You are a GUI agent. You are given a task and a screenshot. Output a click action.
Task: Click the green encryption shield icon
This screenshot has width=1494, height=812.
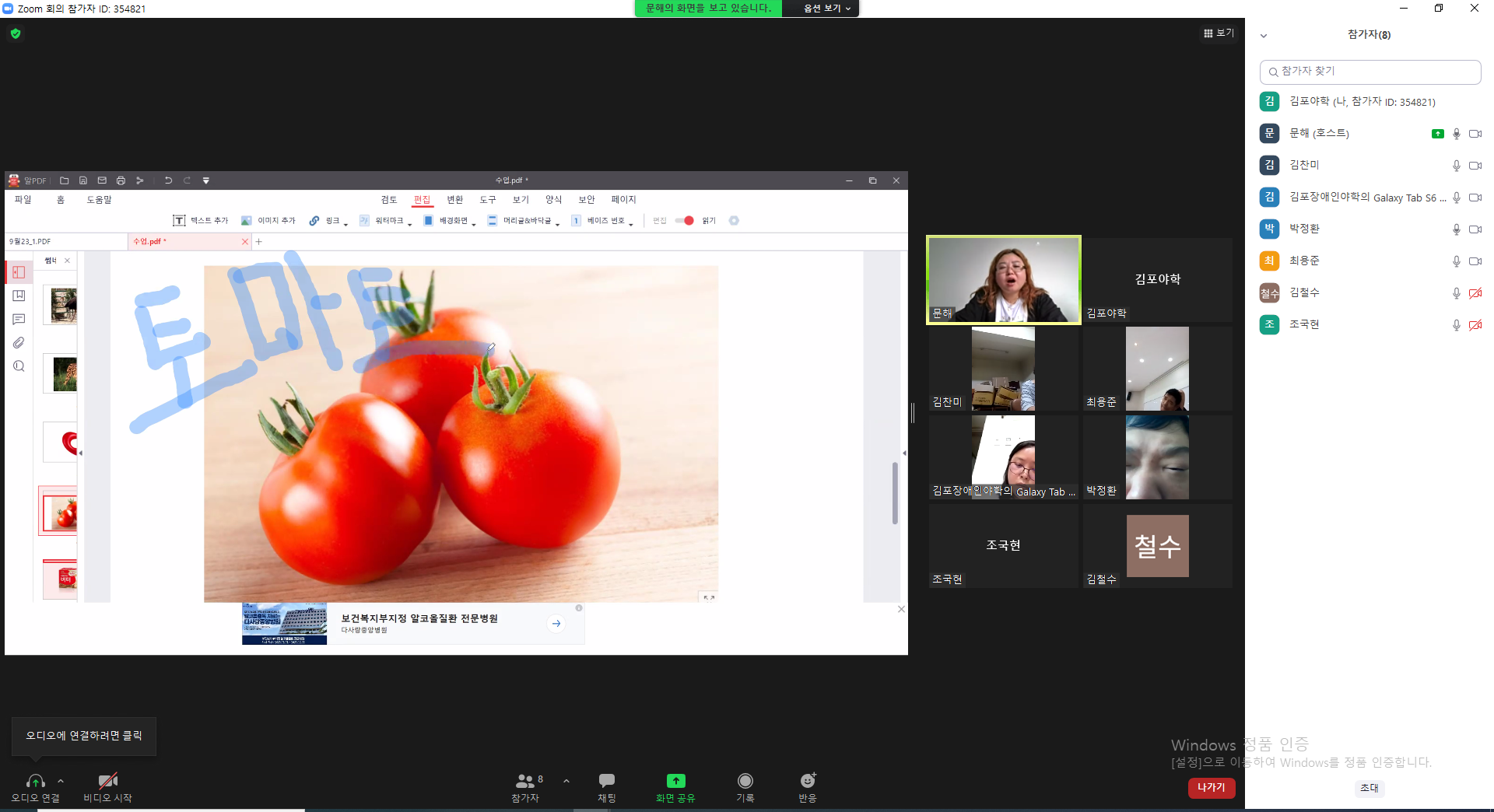click(x=16, y=33)
